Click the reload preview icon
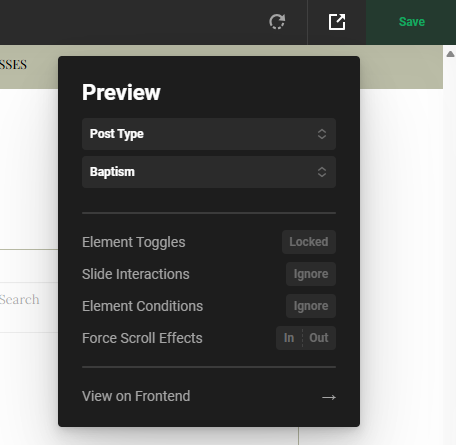 tap(277, 22)
